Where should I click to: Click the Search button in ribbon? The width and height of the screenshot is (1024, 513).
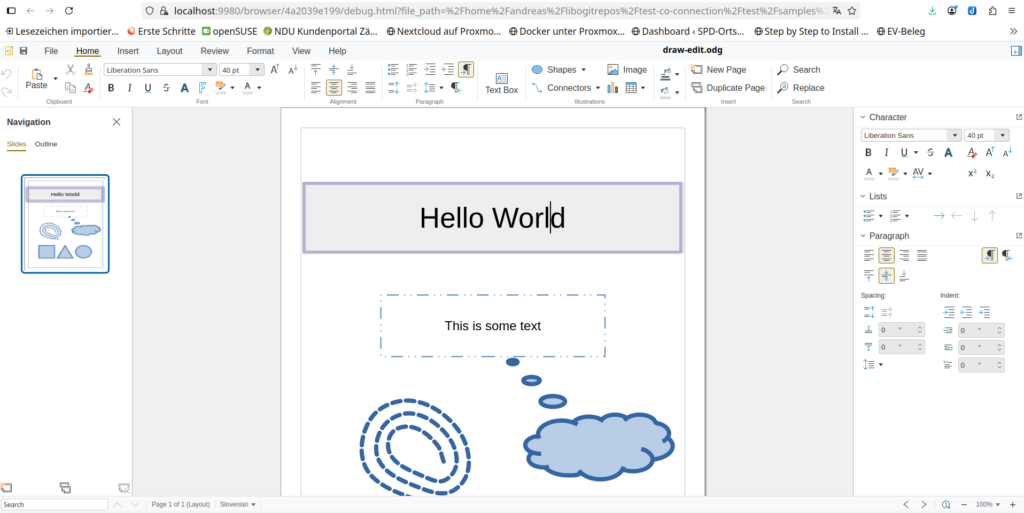[799, 69]
